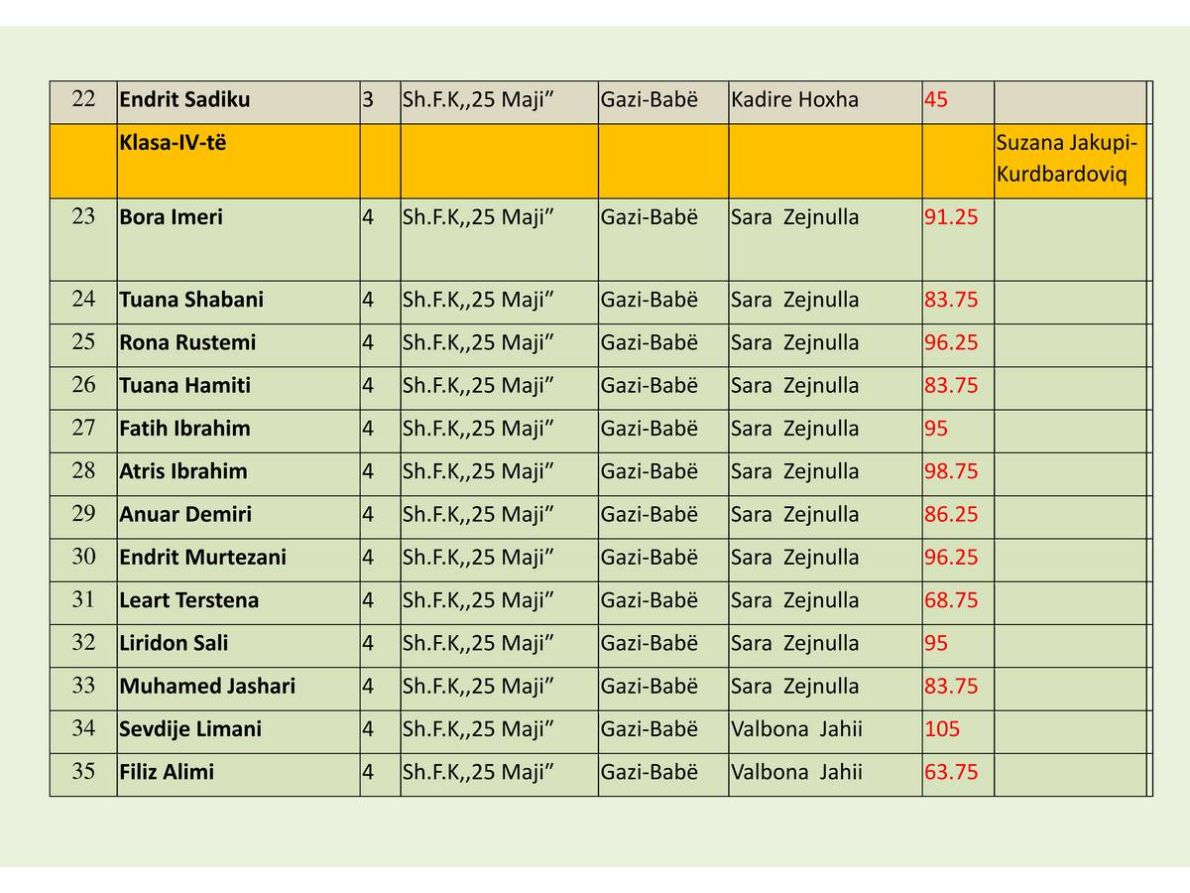Viewport: 1190px width, 893px height.
Task: Select Leart Terstena's score 68.75
Action: click(x=951, y=600)
